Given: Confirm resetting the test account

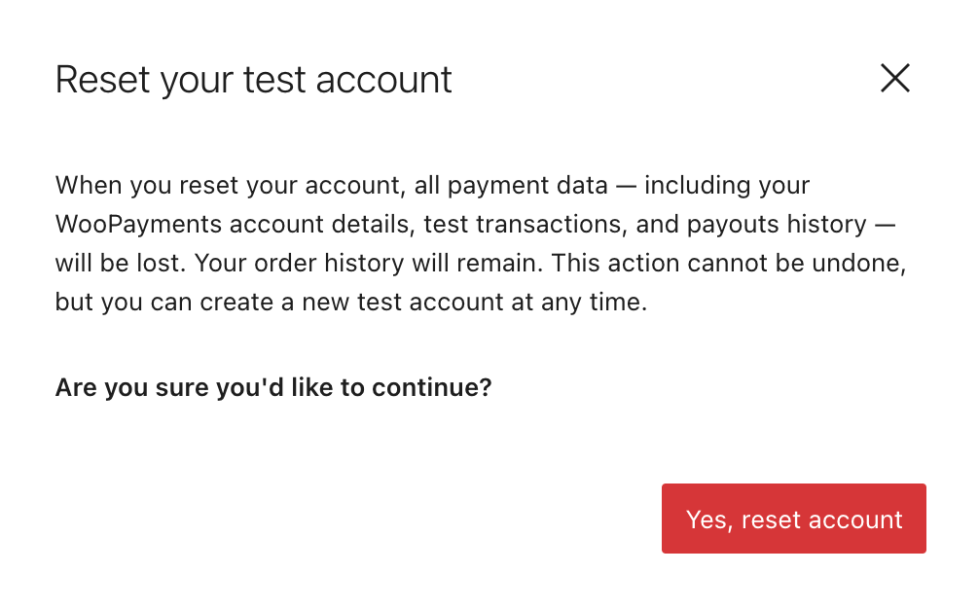Looking at the screenshot, I should pyautogui.click(x=793, y=519).
